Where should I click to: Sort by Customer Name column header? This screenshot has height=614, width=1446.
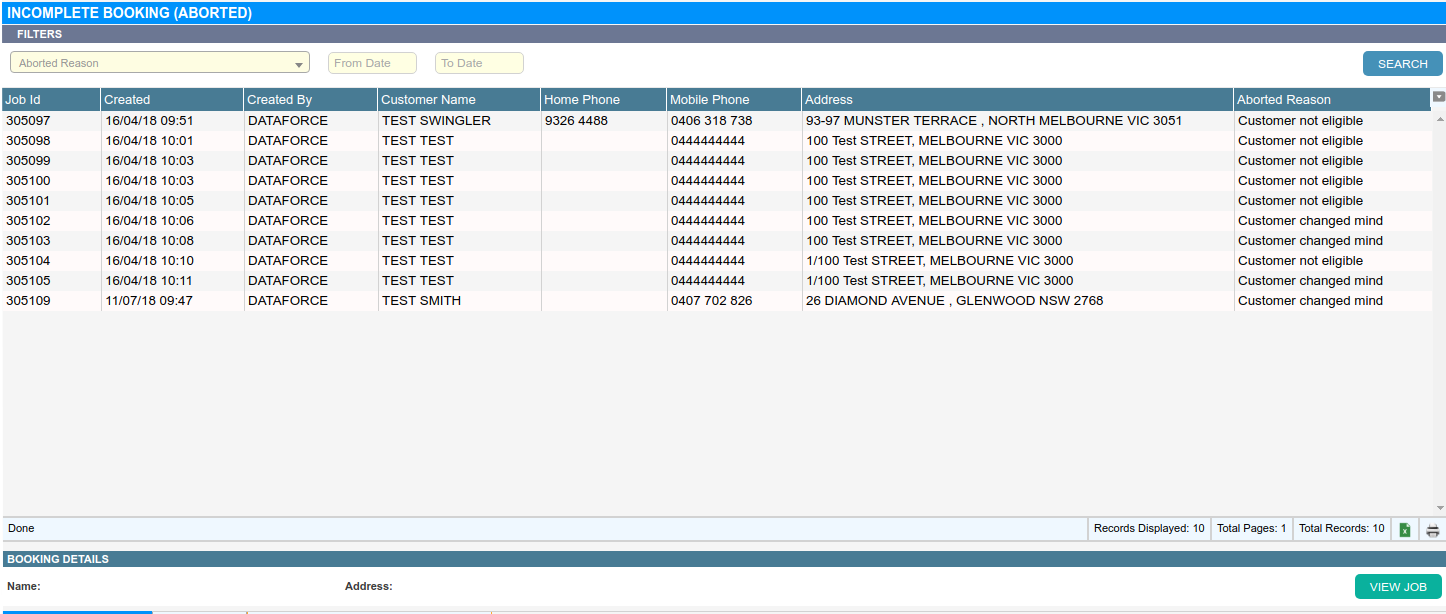[458, 100]
